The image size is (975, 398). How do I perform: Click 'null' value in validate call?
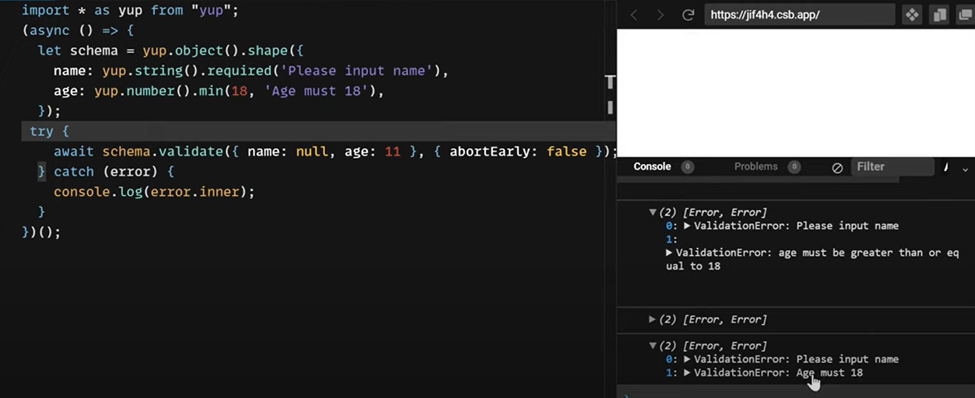312,151
